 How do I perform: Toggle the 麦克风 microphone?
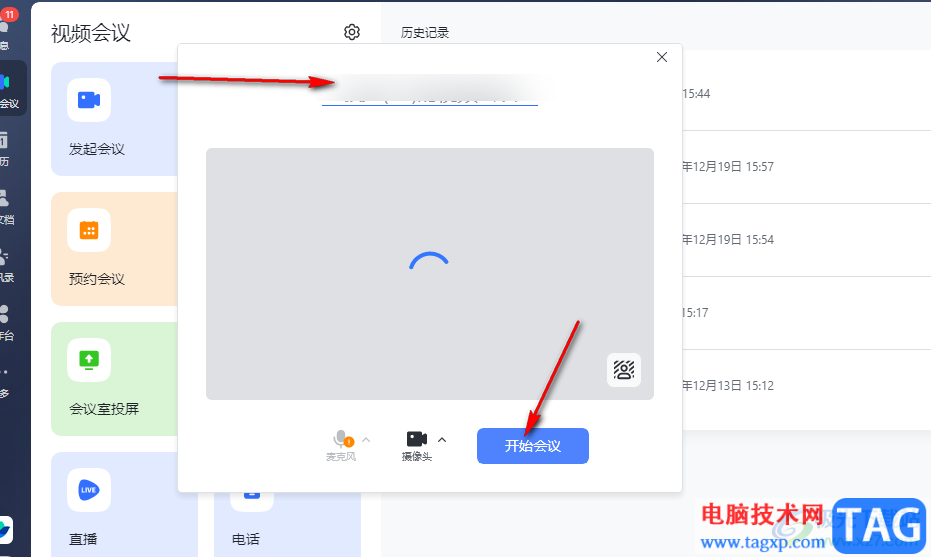(x=341, y=446)
